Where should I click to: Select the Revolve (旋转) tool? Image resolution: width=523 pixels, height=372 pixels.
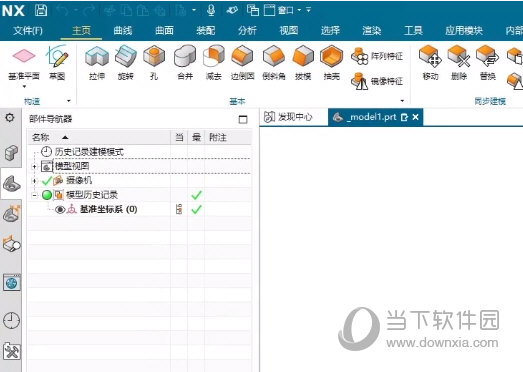pos(126,62)
